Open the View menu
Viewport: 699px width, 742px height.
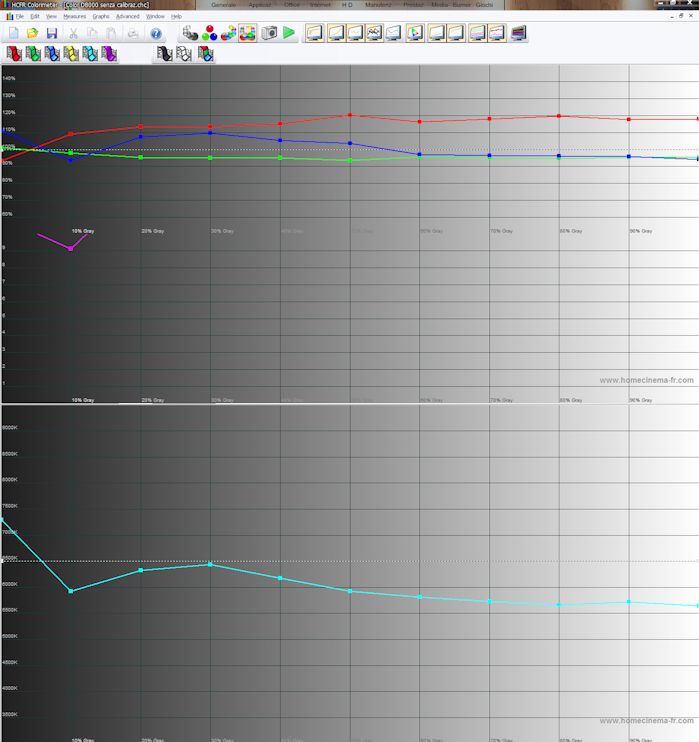tap(51, 16)
